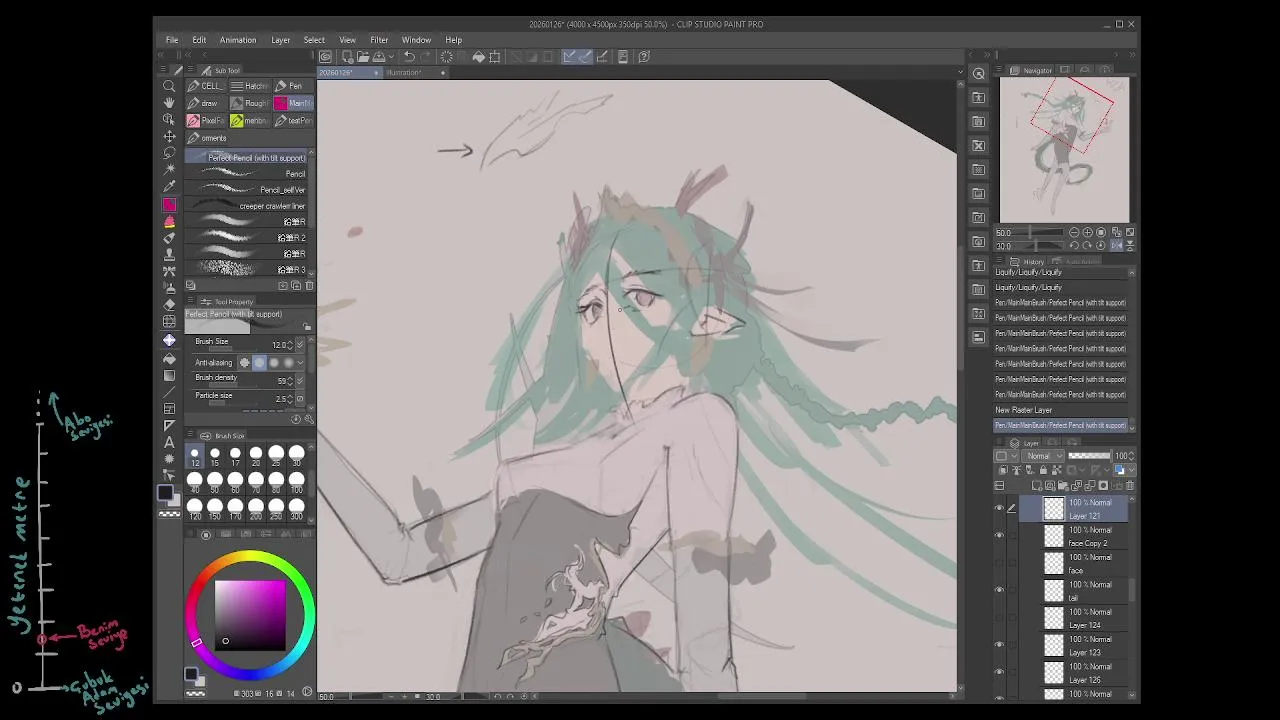The height and width of the screenshot is (720, 1280).
Task: Pick brush size preset 100
Action: [296, 482]
